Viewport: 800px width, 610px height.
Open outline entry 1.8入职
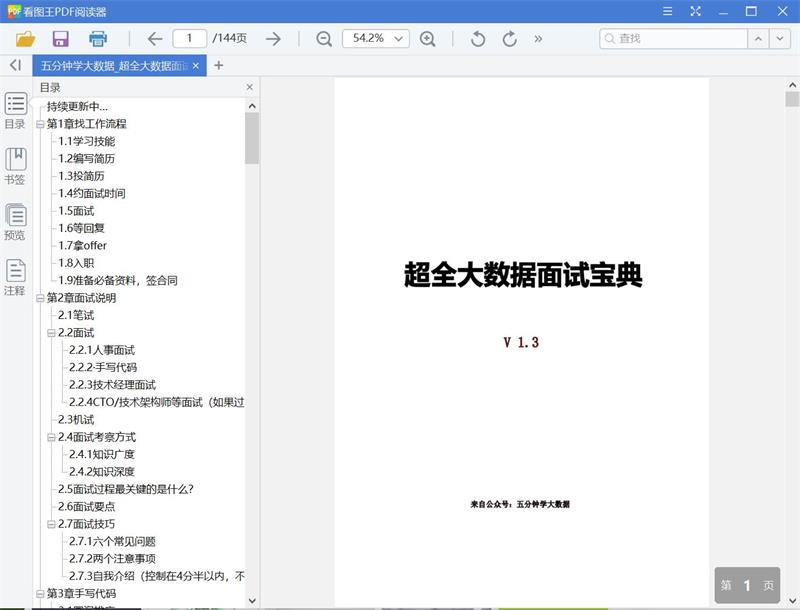76,263
